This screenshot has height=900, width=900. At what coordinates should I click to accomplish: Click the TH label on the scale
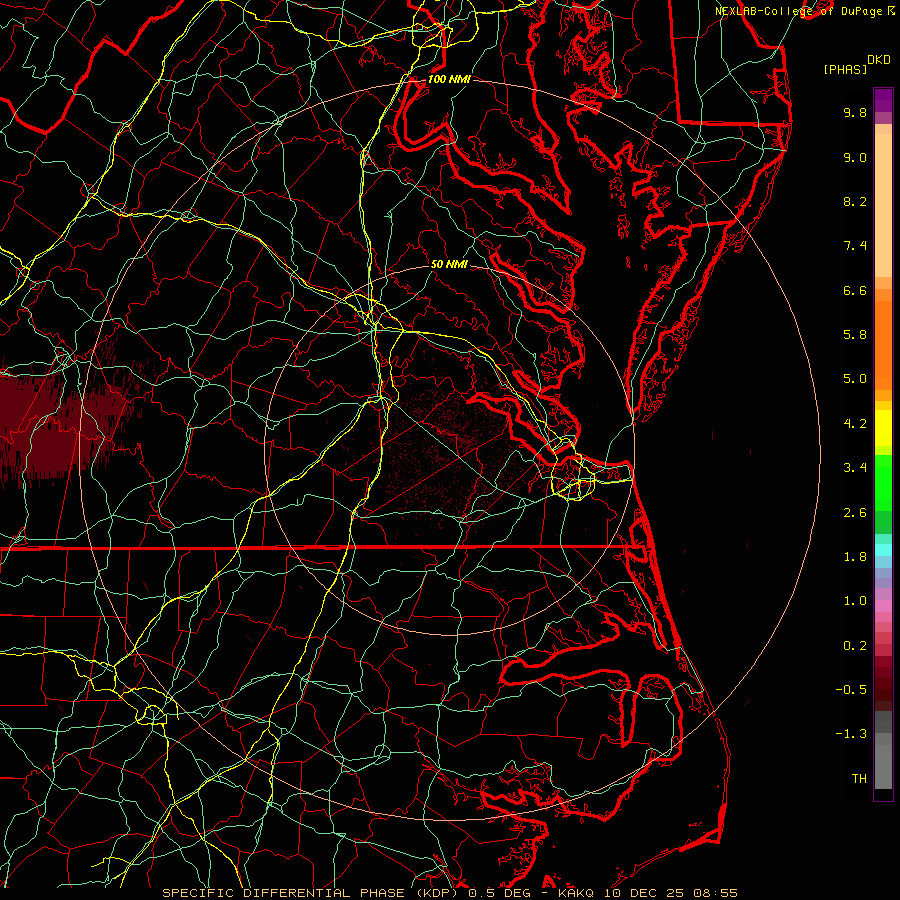click(x=859, y=779)
